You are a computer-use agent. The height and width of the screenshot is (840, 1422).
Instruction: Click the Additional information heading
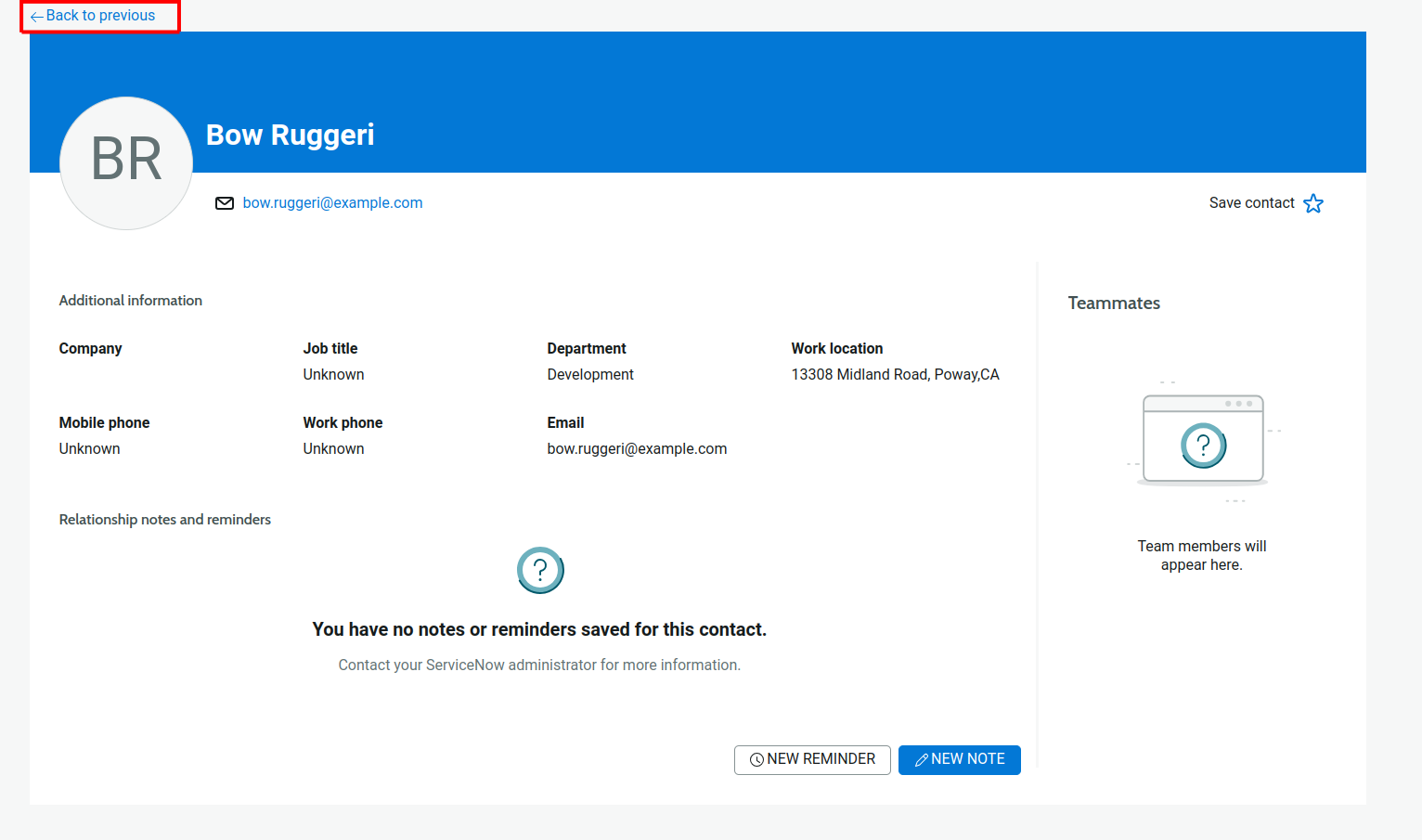pyautogui.click(x=131, y=301)
